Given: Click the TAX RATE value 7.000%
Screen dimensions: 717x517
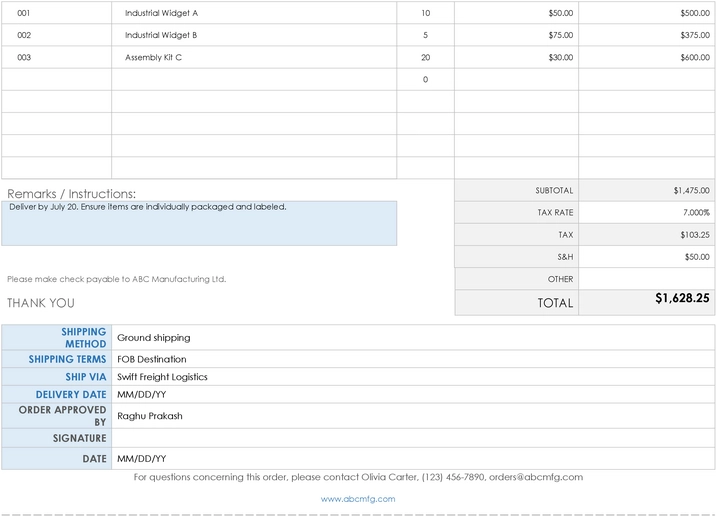Looking at the screenshot, I should point(646,212).
